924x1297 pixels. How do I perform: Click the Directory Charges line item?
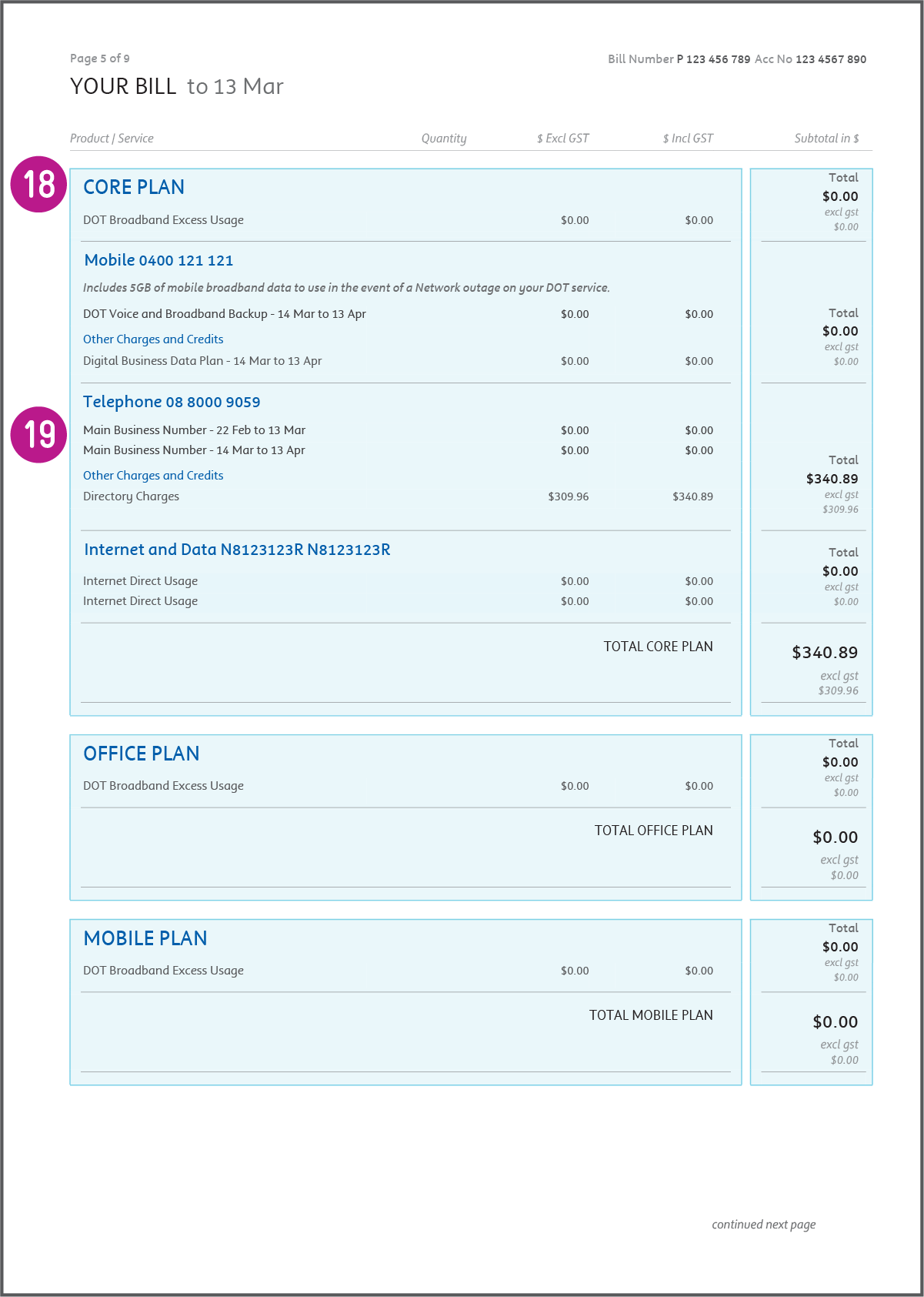(131, 496)
